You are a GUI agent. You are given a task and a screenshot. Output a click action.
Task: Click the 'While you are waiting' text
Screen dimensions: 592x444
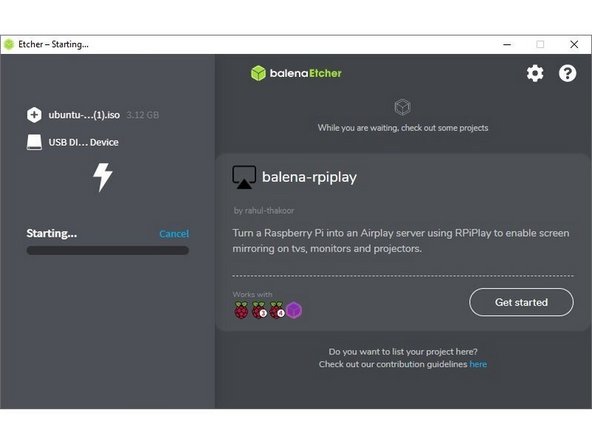click(403, 128)
